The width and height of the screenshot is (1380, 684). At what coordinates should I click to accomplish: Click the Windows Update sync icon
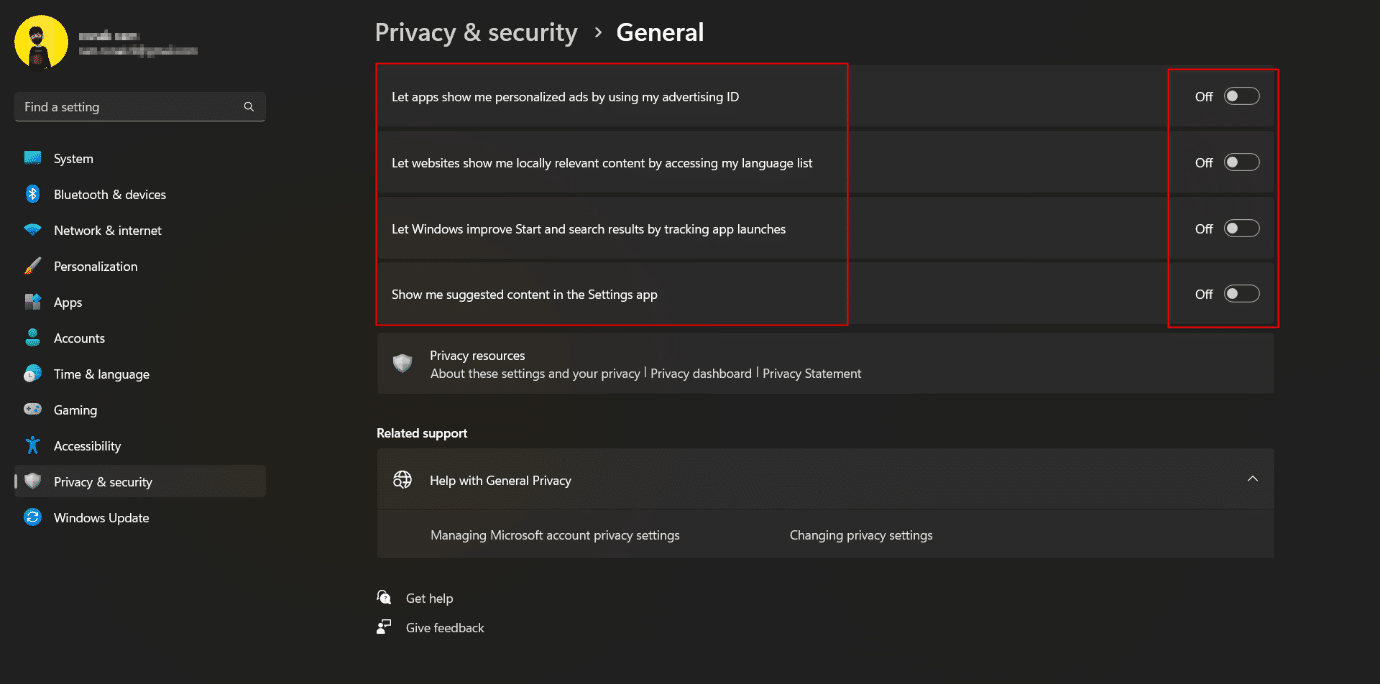click(33, 518)
